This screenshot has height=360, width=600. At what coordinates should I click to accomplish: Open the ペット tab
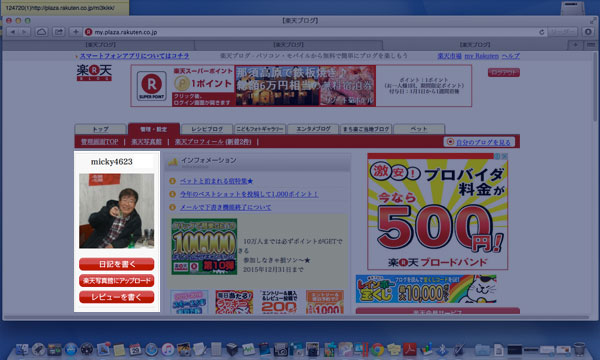pyautogui.click(x=419, y=129)
